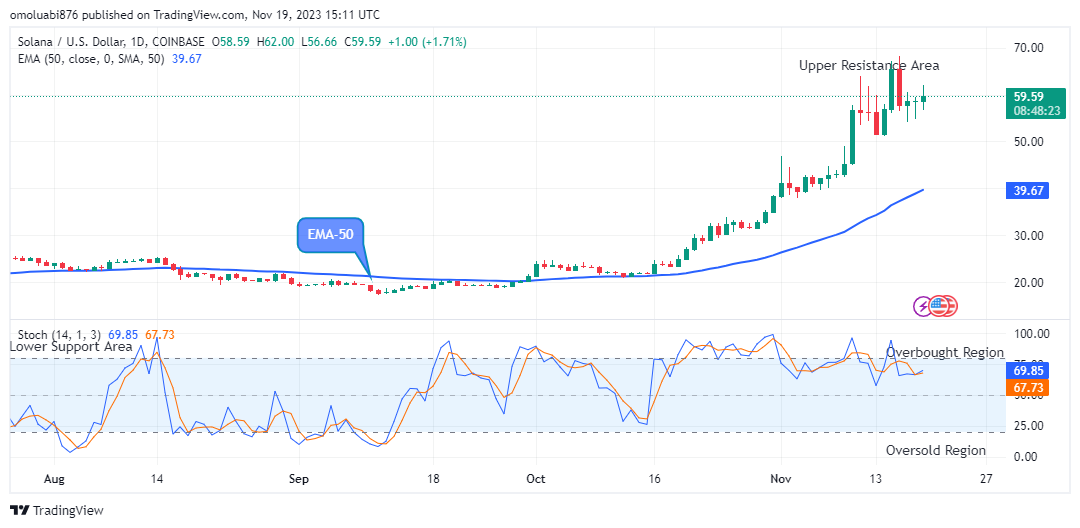The width and height of the screenshot is (1080, 528).
Task: Click the Low value L56.66
Action: point(319,42)
